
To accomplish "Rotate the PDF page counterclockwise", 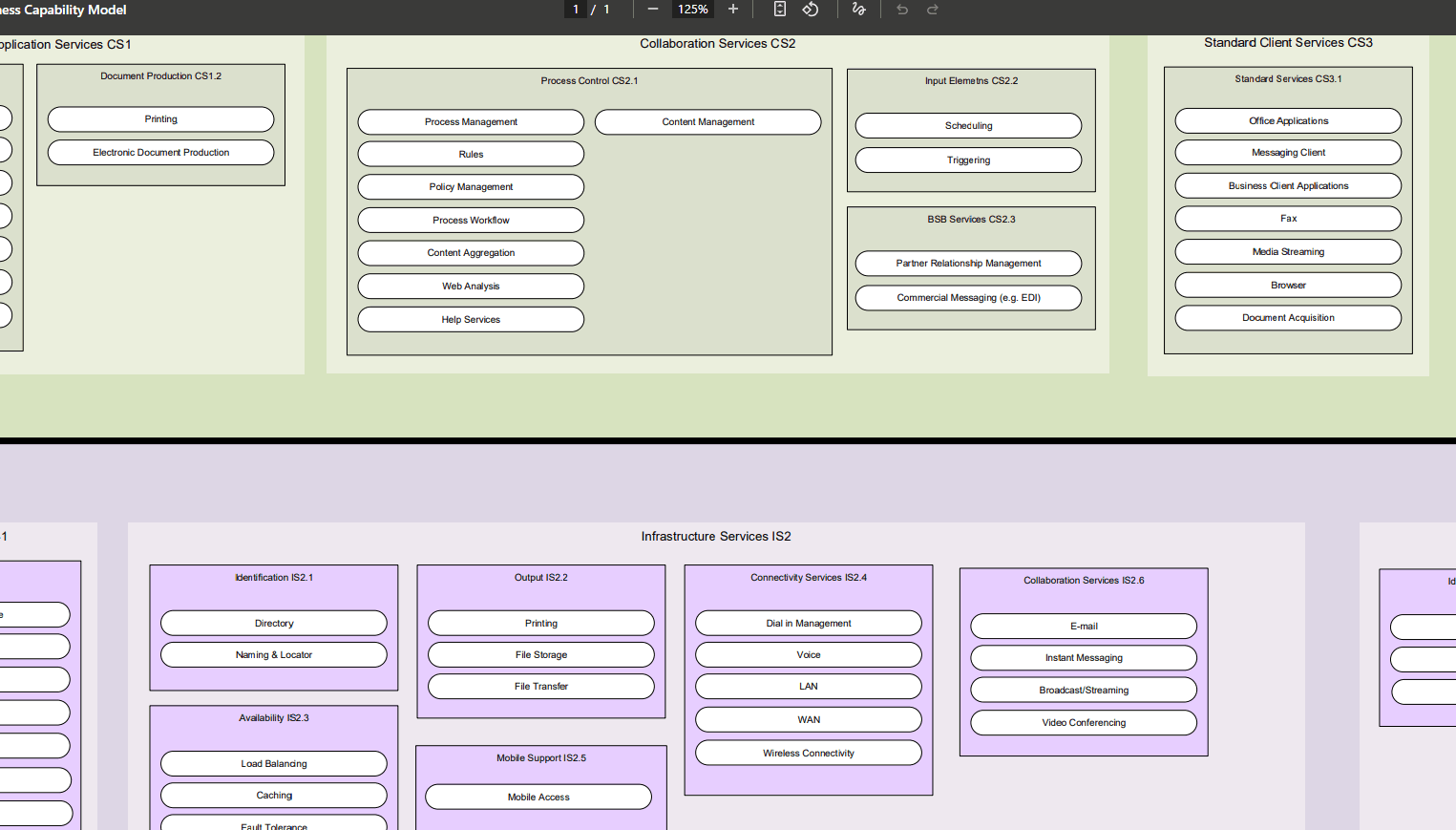I will pyautogui.click(x=811, y=10).
